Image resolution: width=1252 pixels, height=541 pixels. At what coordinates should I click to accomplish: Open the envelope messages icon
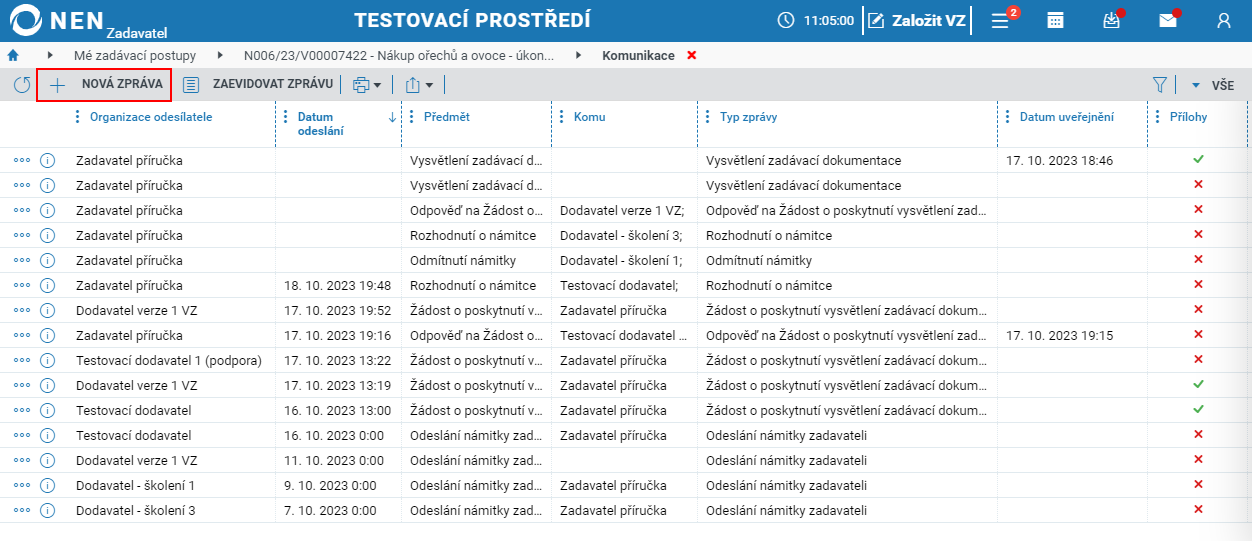click(x=1167, y=20)
